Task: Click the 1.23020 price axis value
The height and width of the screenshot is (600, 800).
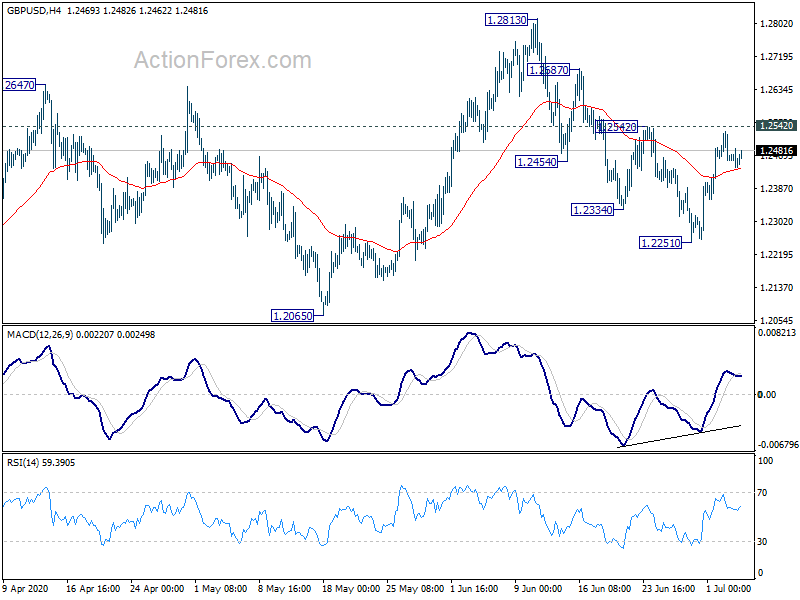Action: tap(777, 221)
